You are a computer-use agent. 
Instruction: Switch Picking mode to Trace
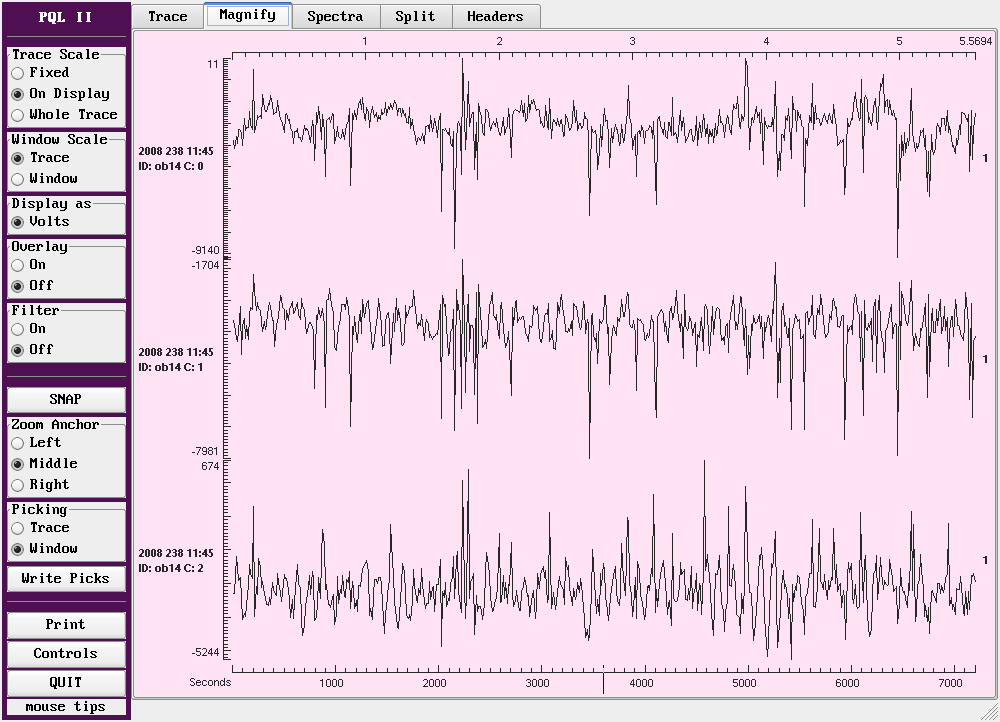18,528
